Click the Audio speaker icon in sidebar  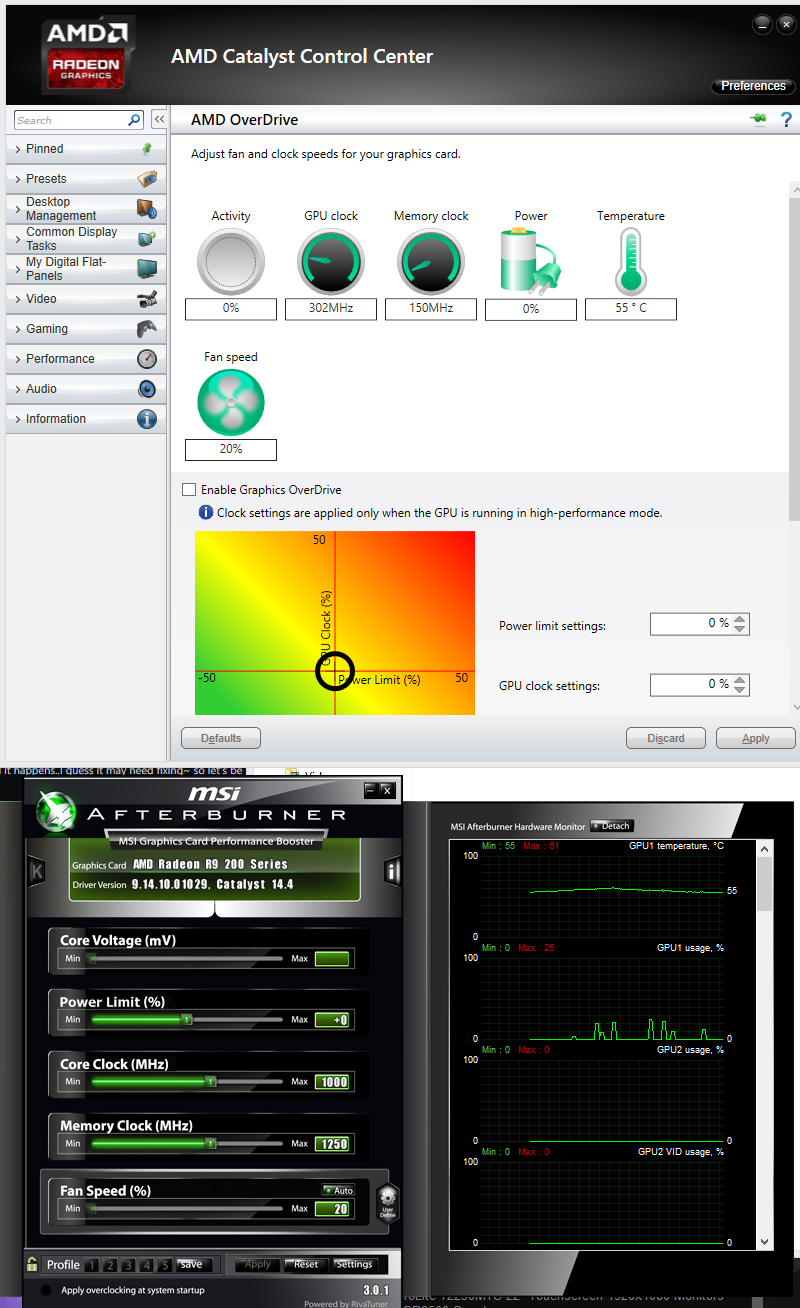tap(147, 389)
